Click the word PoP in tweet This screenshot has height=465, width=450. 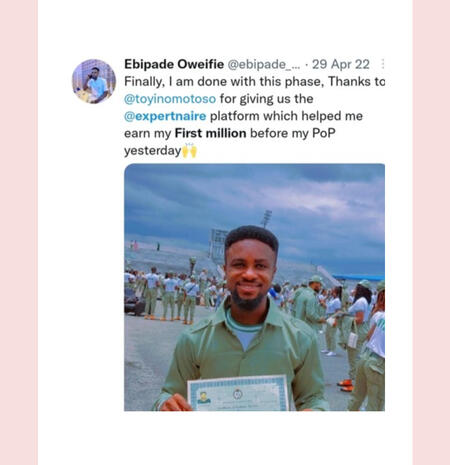[324, 133]
